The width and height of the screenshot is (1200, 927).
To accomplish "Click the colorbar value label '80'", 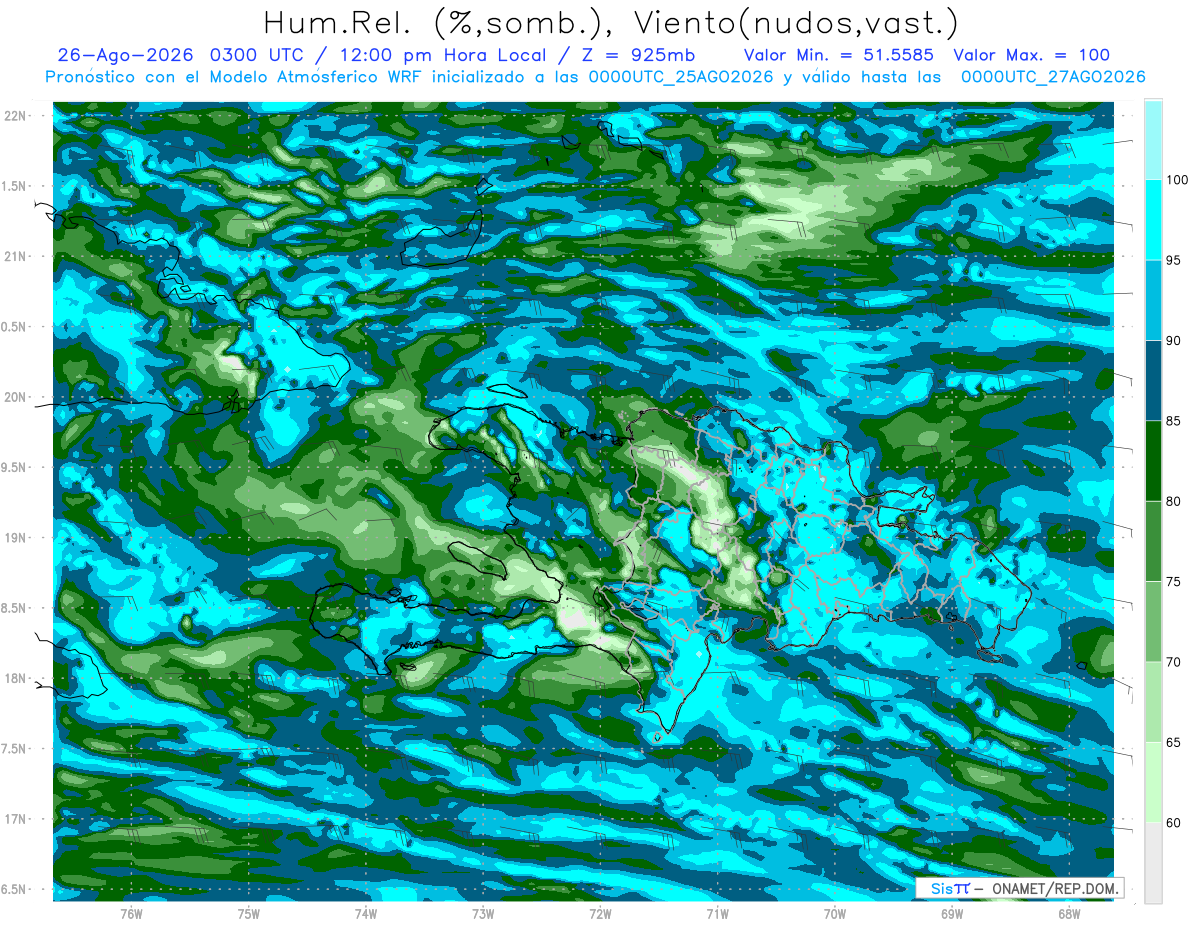I will (1175, 501).
